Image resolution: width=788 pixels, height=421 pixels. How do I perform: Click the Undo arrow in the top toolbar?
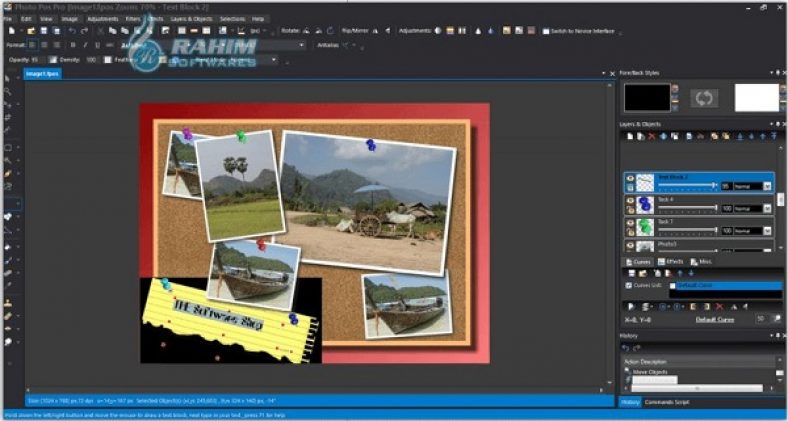pos(72,31)
